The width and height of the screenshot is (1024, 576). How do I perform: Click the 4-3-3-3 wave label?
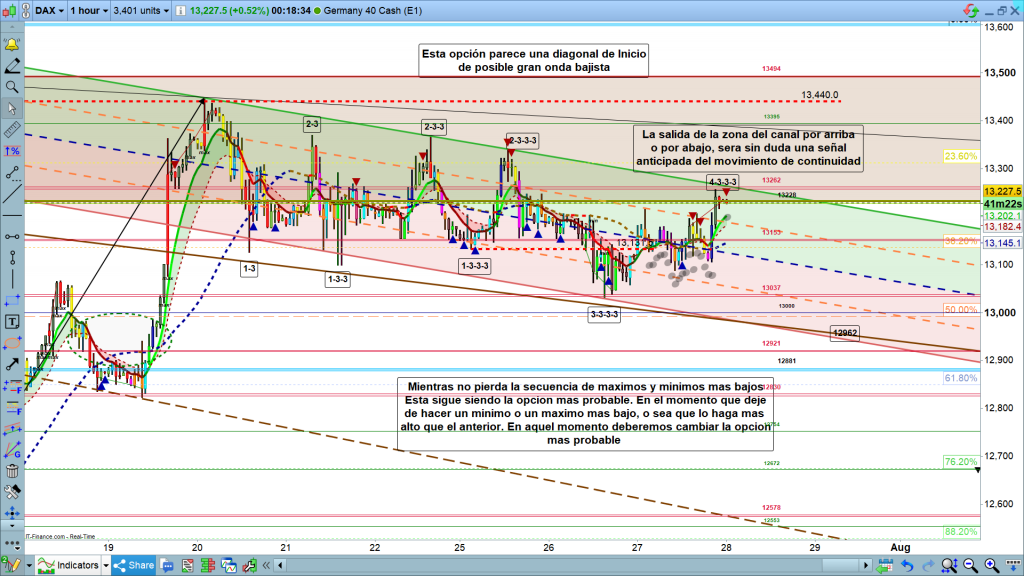722,182
